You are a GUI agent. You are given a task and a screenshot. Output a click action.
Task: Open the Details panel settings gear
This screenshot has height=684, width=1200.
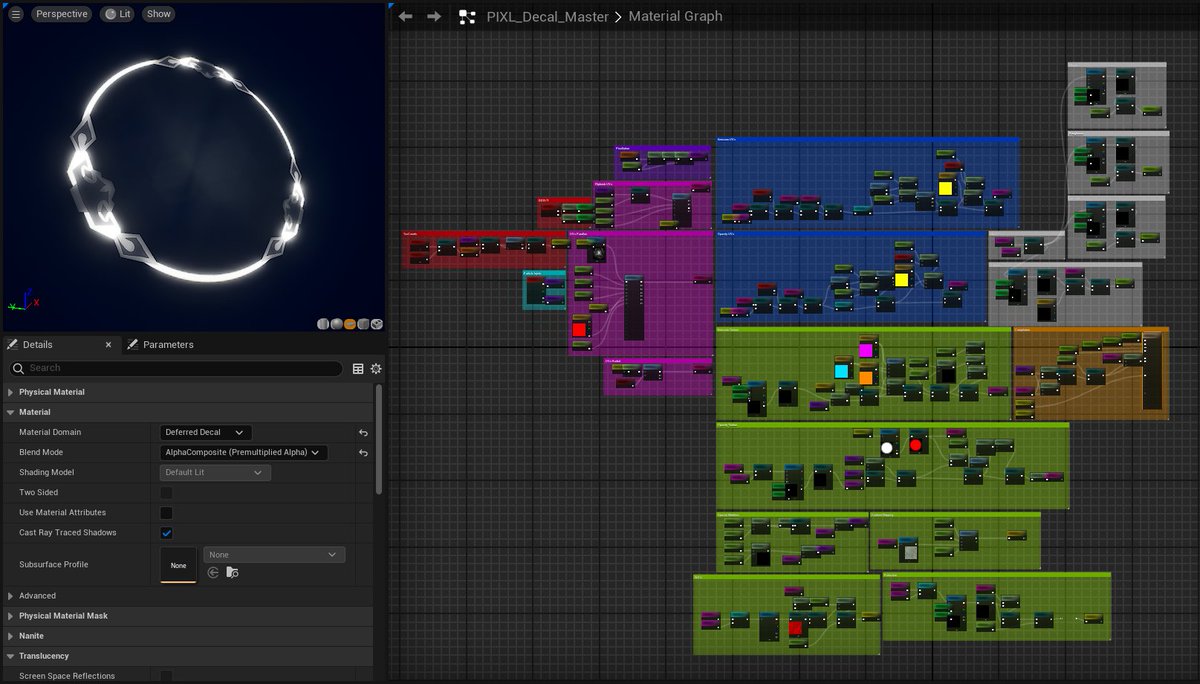(376, 368)
